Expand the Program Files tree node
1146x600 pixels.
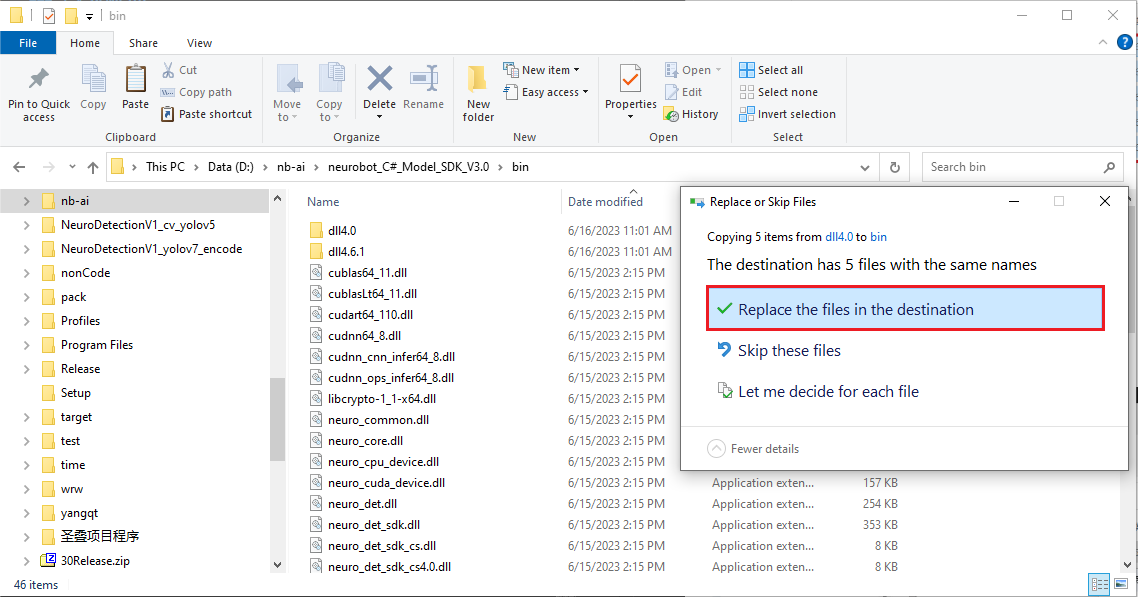26,345
